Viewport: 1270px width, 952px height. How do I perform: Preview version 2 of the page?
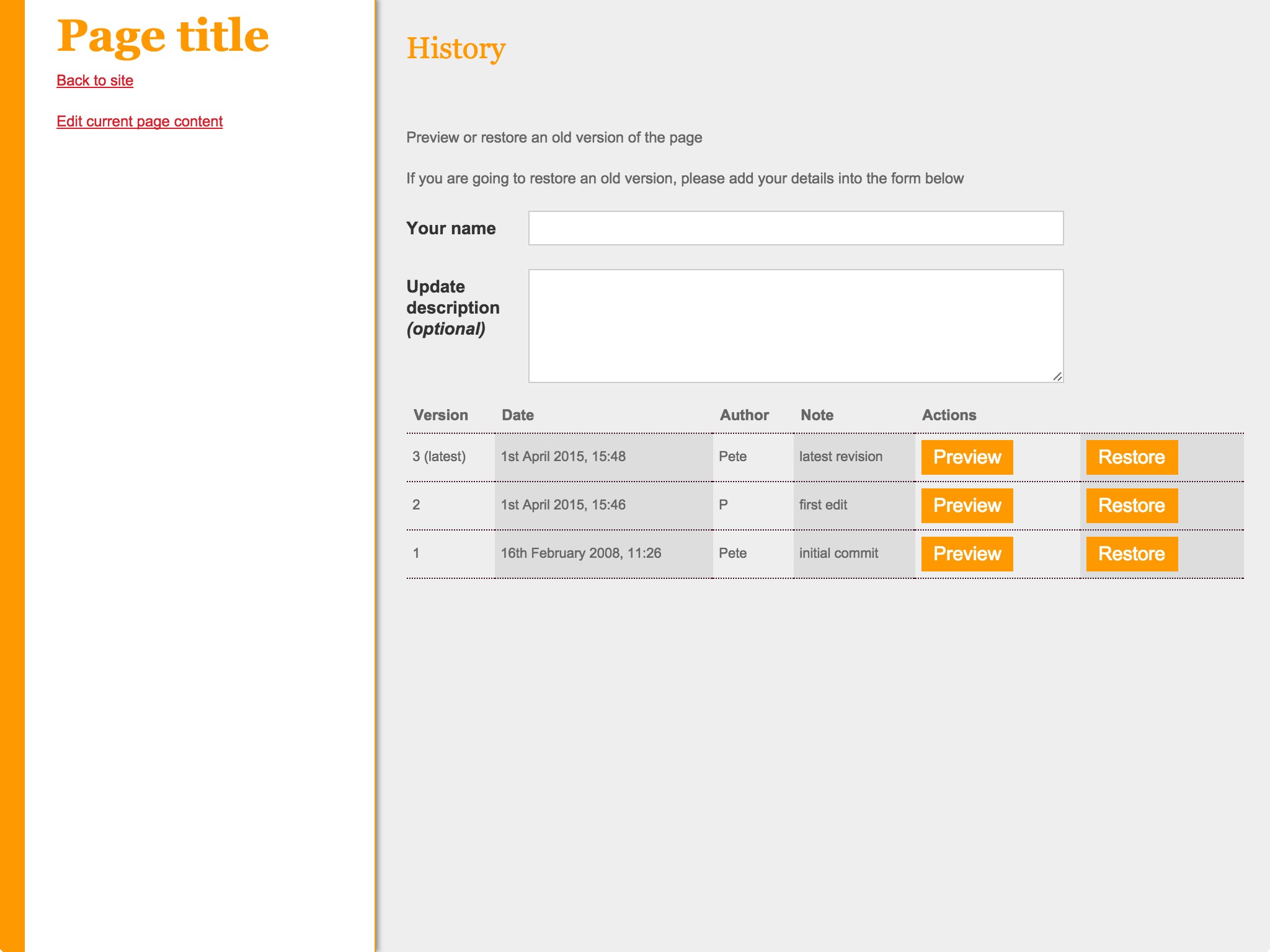click(x=966, y=505)
